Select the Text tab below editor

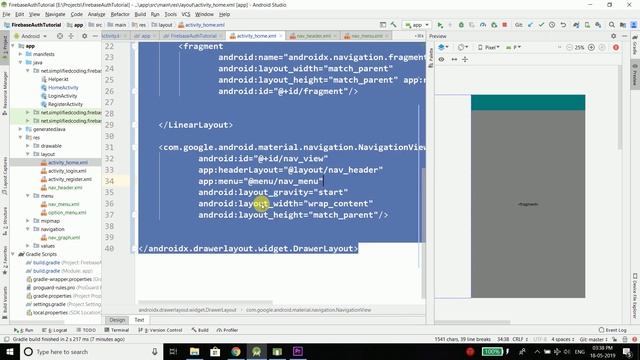click(139, 320)
